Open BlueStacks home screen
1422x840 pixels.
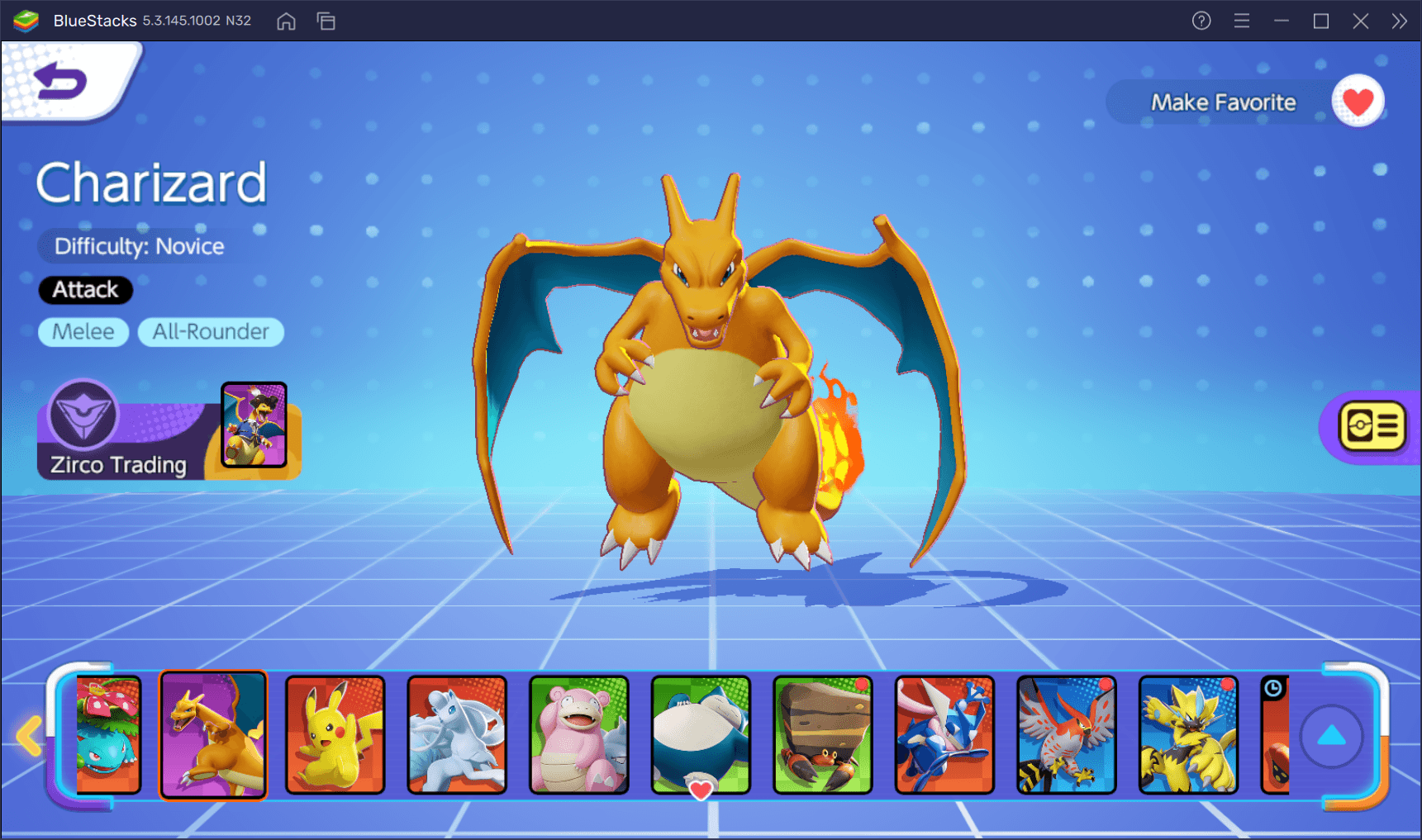286,21
